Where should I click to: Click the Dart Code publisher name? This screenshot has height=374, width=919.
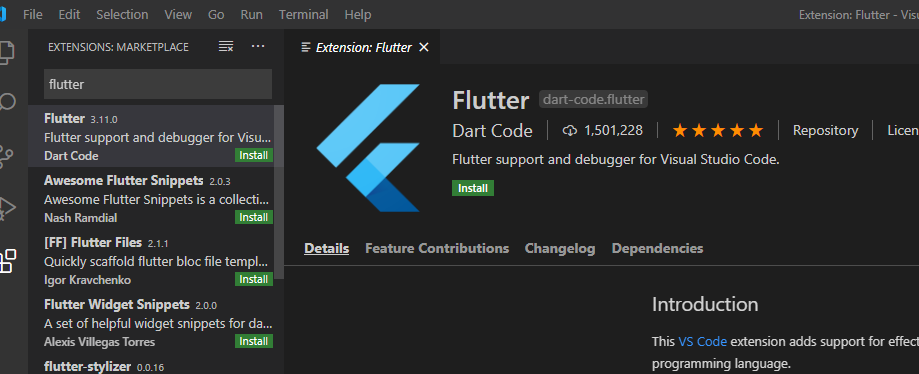pyautogui.click(x=492, y=131)
